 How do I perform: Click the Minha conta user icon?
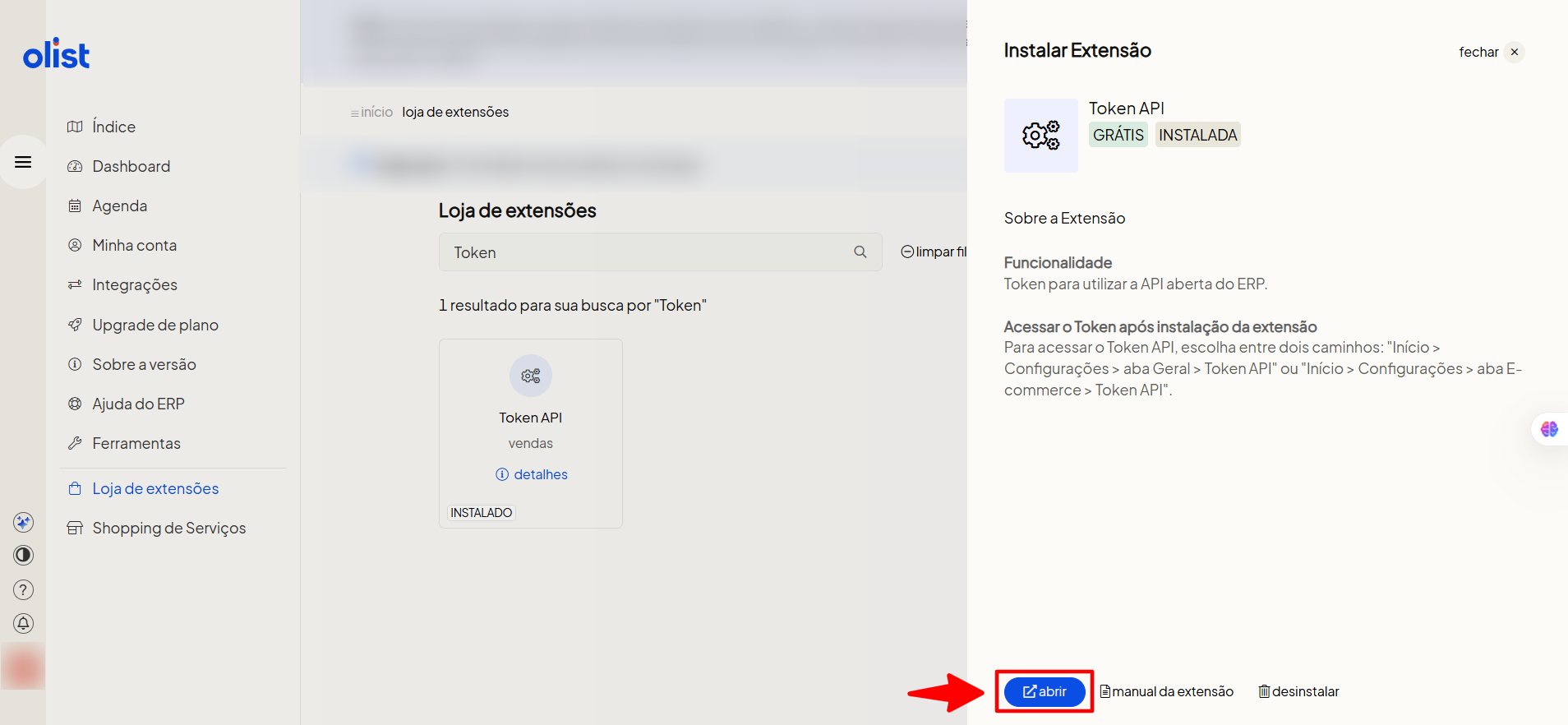point(75,245)
